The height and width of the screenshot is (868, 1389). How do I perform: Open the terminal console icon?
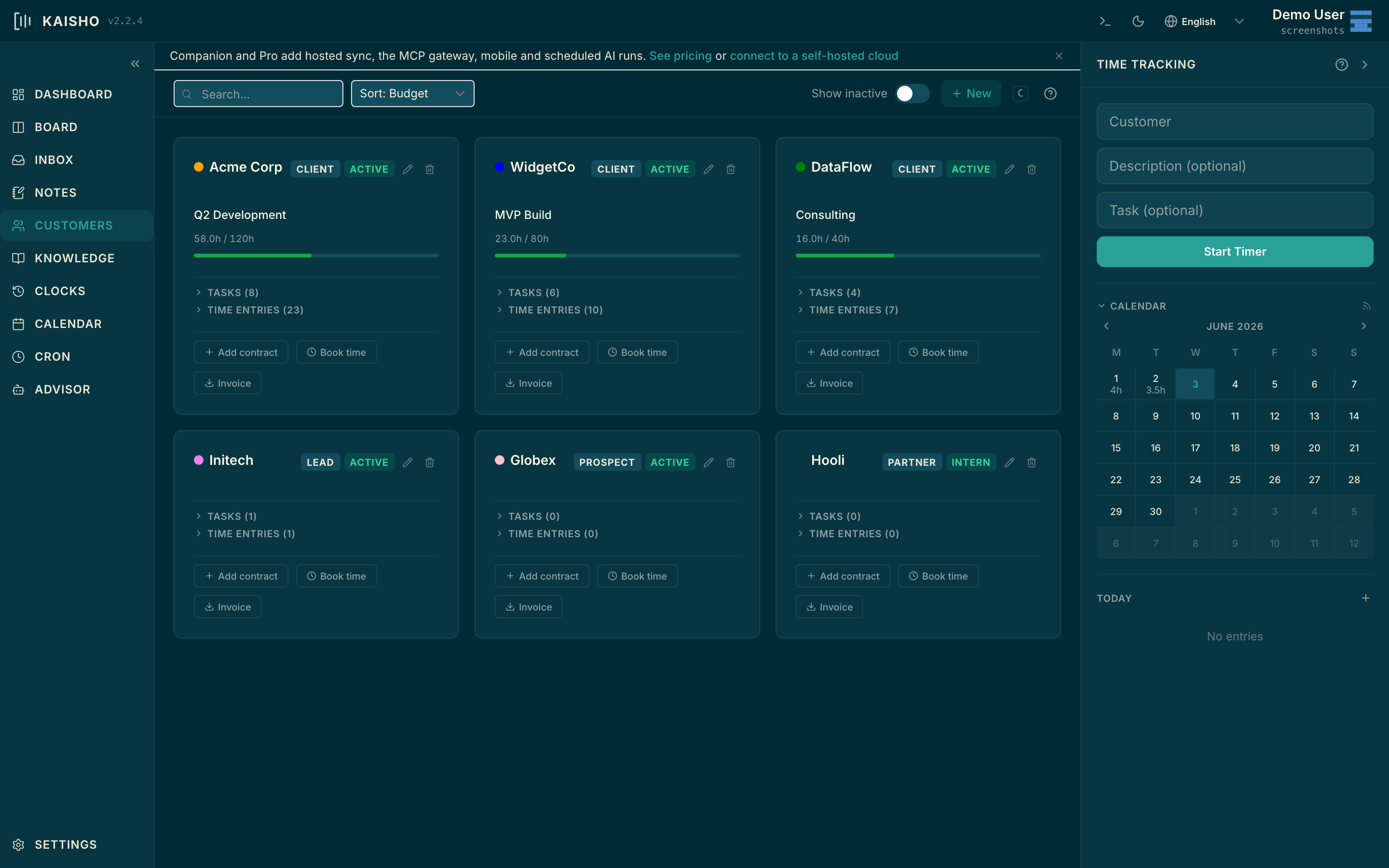point(1105,21)
